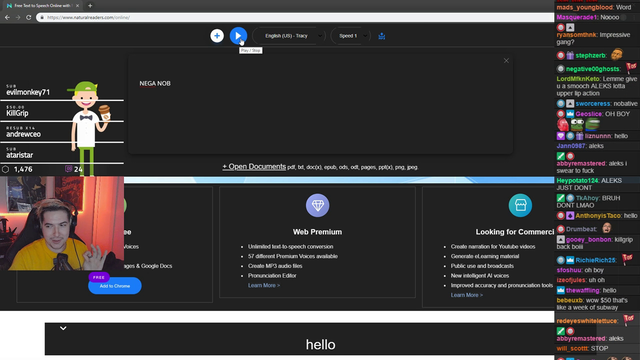Click chat username LordMfknKeto
This screenshot has height=360, width=640.
pos(578,79)
